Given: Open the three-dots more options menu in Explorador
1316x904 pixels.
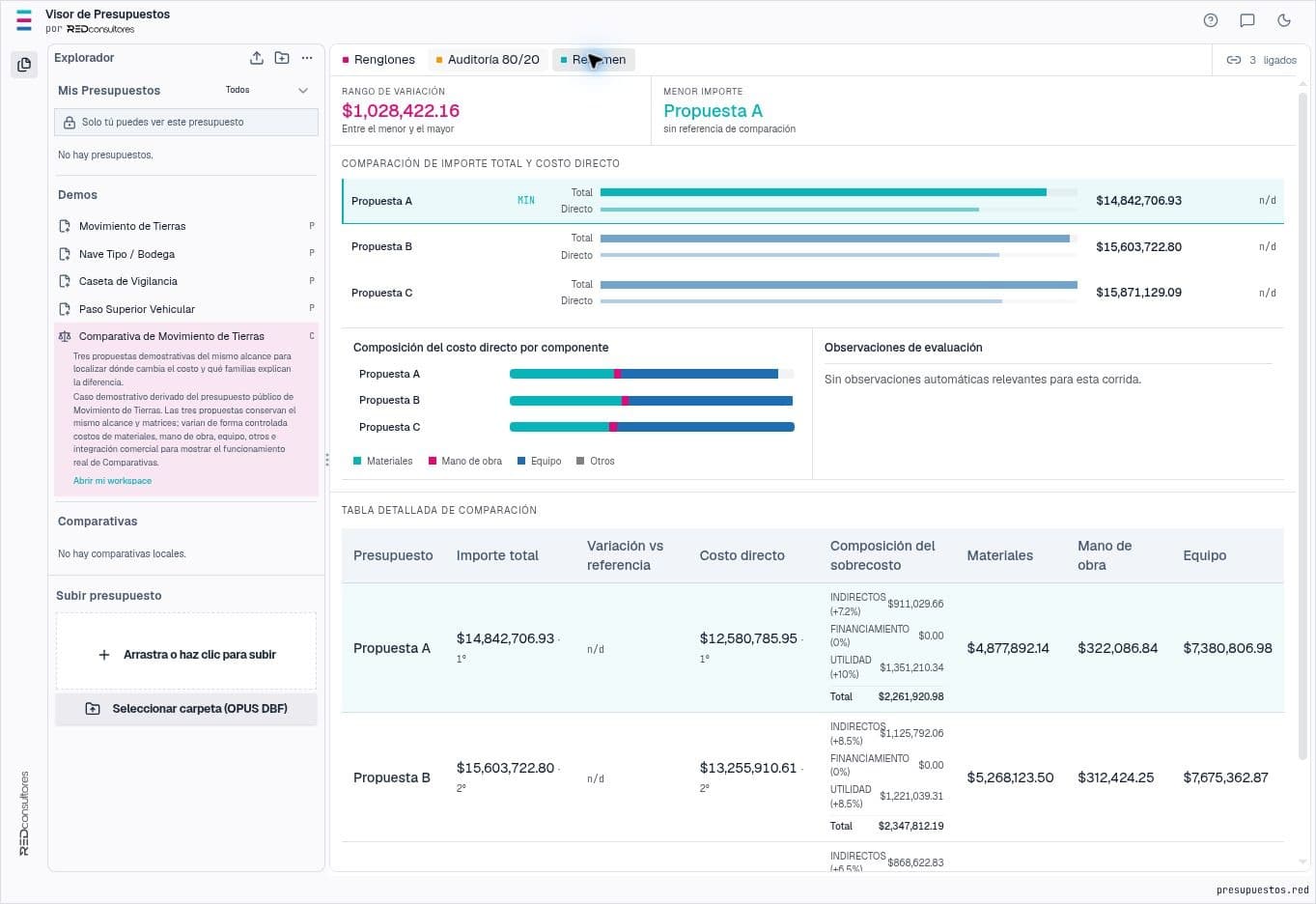Looking at the screenshot, I should coord(307,58).
